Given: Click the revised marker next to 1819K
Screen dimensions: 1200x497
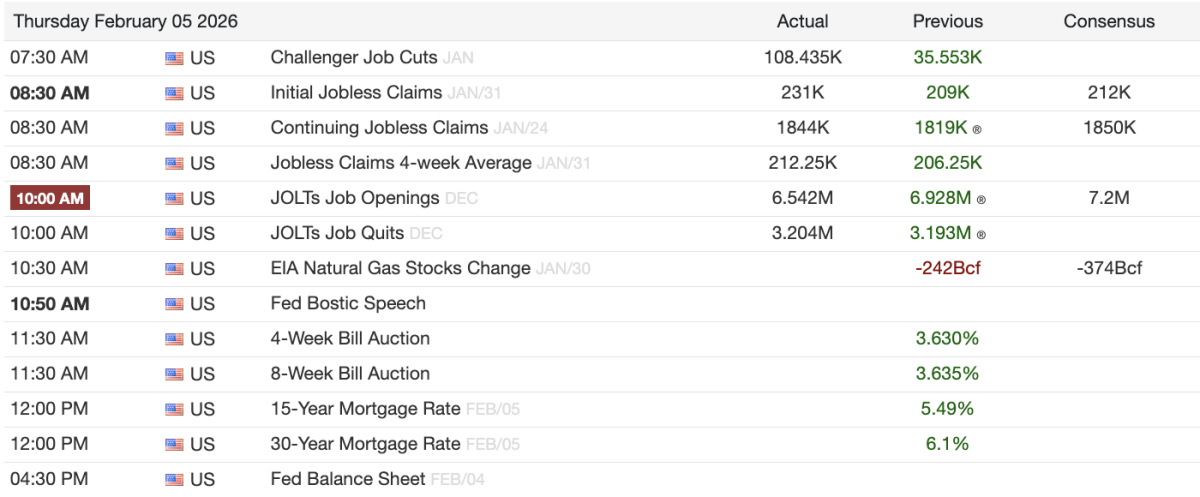Looking at the screenshot, I should (x=977, y=129).
